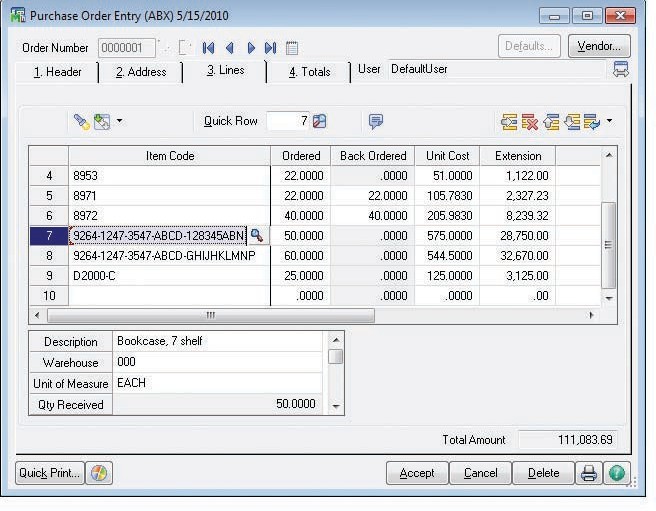The image size is (656, 511).
Task: Click the Delete button
Action: (543, 473)
